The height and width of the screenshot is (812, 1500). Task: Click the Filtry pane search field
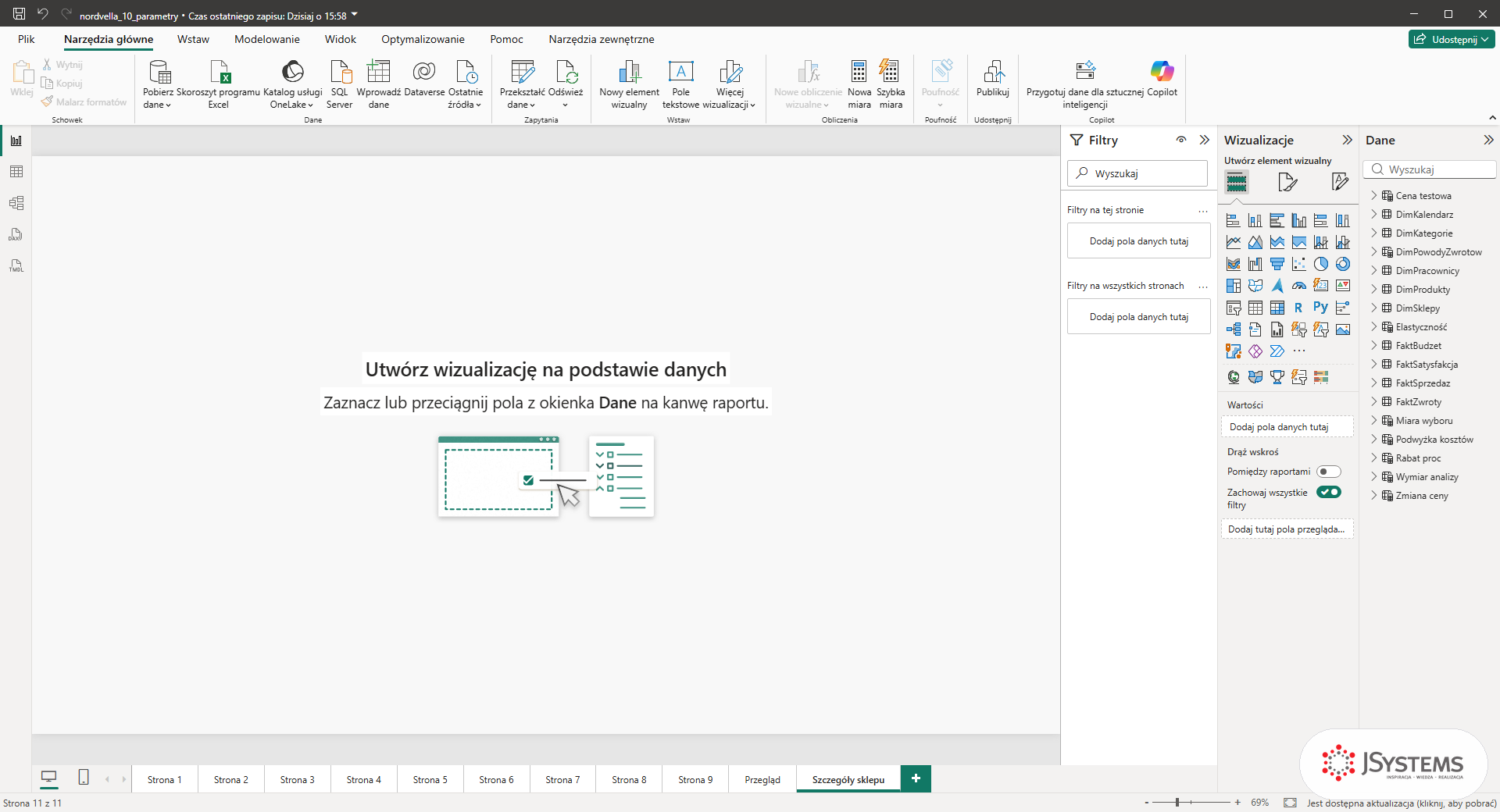(x=1137, y=173)
